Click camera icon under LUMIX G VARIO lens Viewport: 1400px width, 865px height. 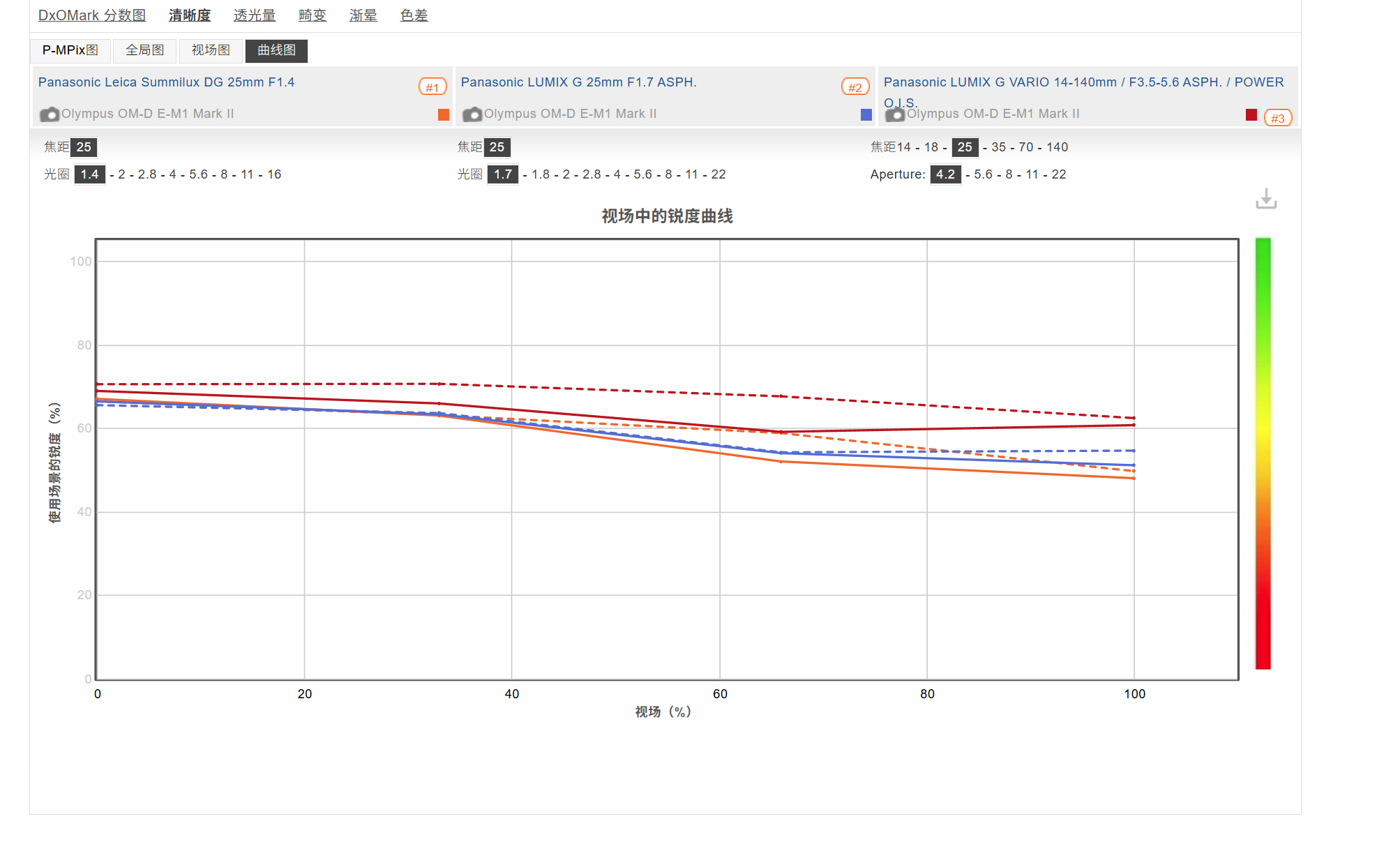pyautogui.click(x=895, y=114)
